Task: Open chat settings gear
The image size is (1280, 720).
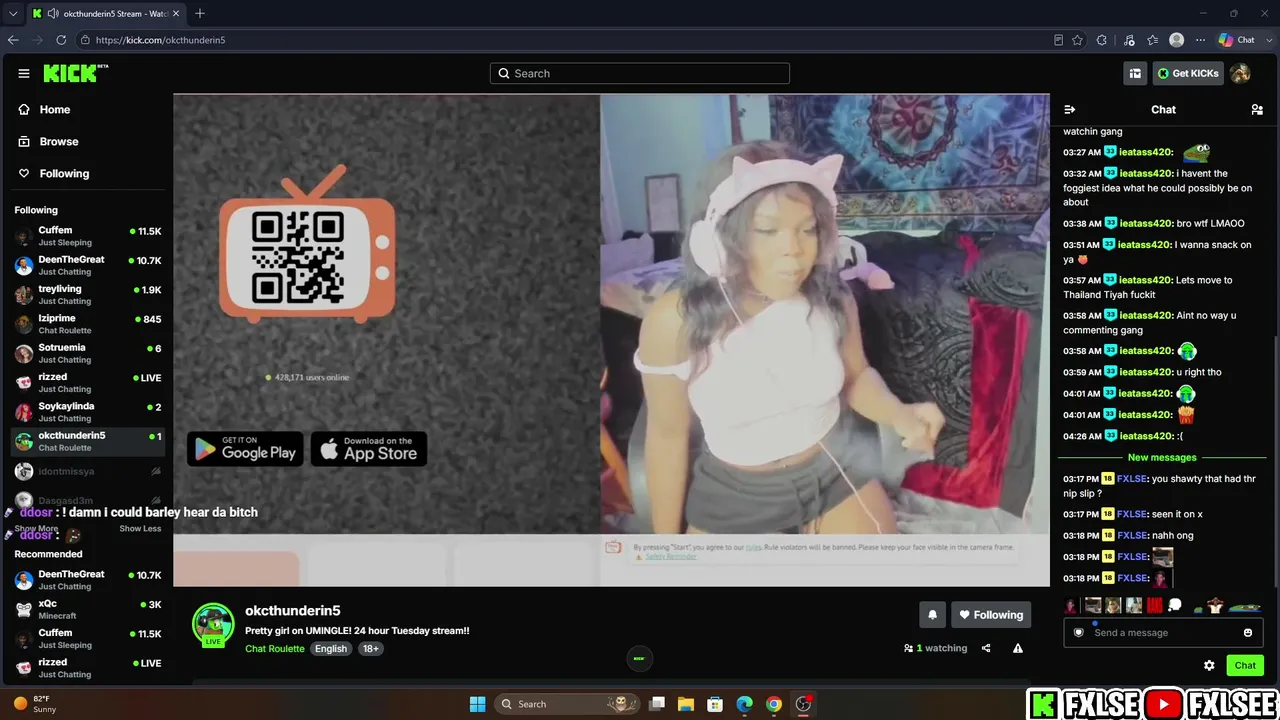Action: 1209,665
